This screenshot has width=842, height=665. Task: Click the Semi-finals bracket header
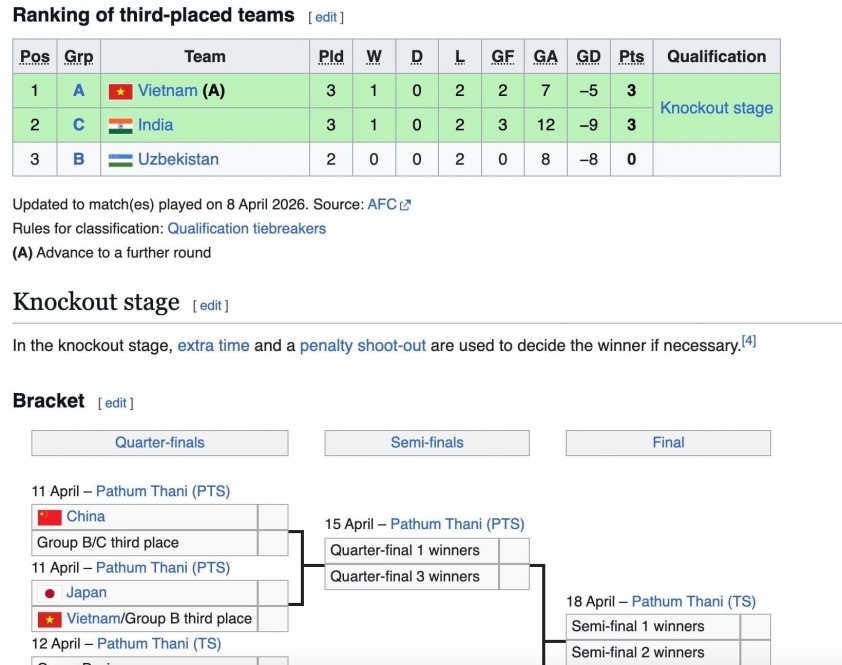pos(427,442)
